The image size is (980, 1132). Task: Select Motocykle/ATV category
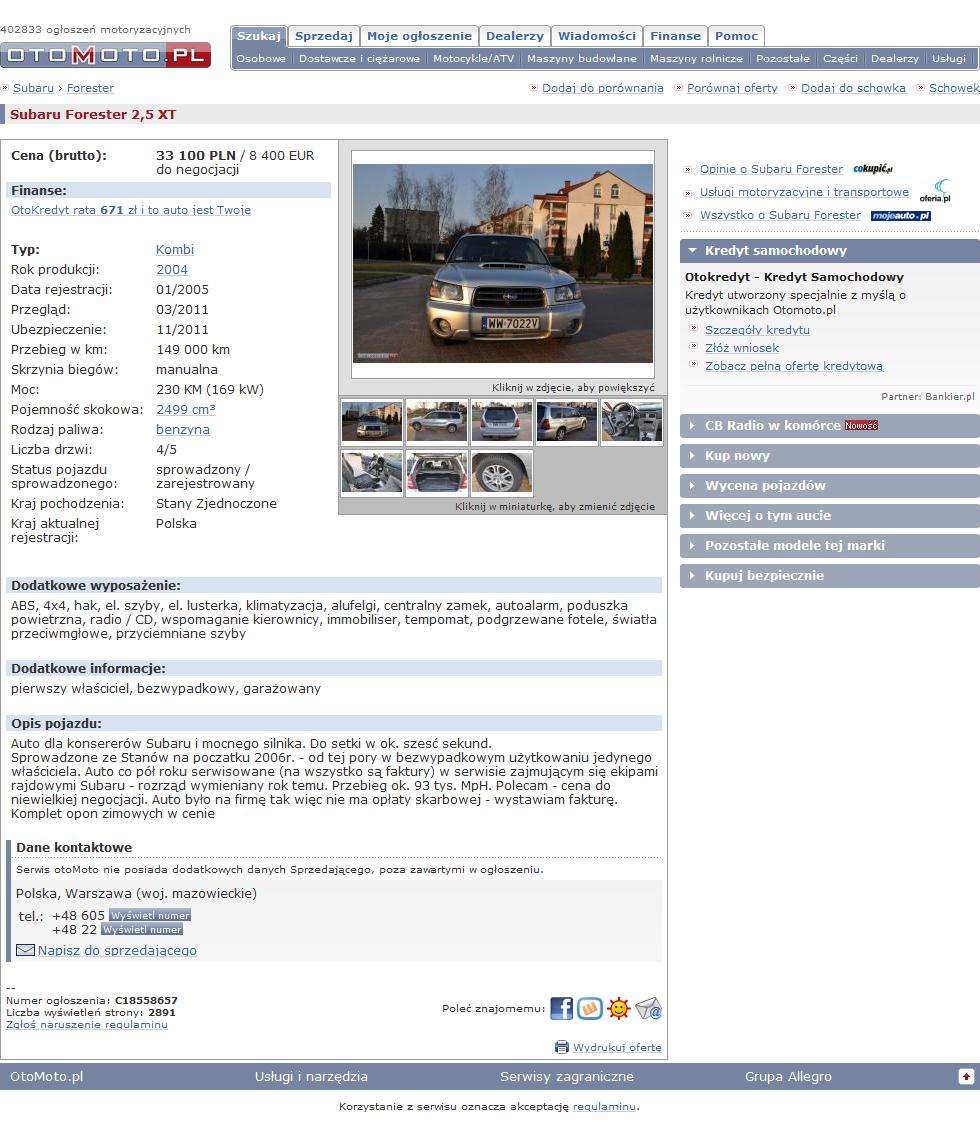[x=473, y=58]
